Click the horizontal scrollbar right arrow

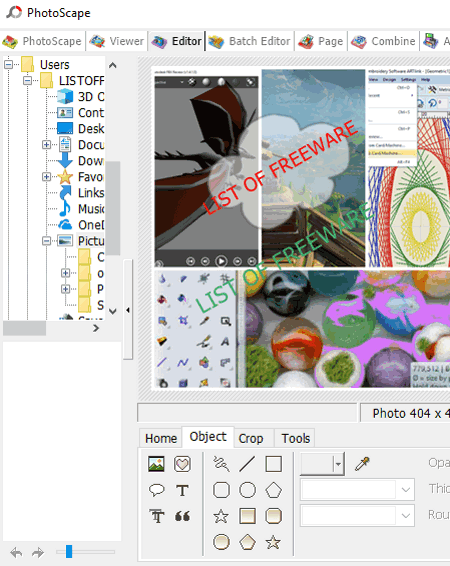[x=96, y=328]
